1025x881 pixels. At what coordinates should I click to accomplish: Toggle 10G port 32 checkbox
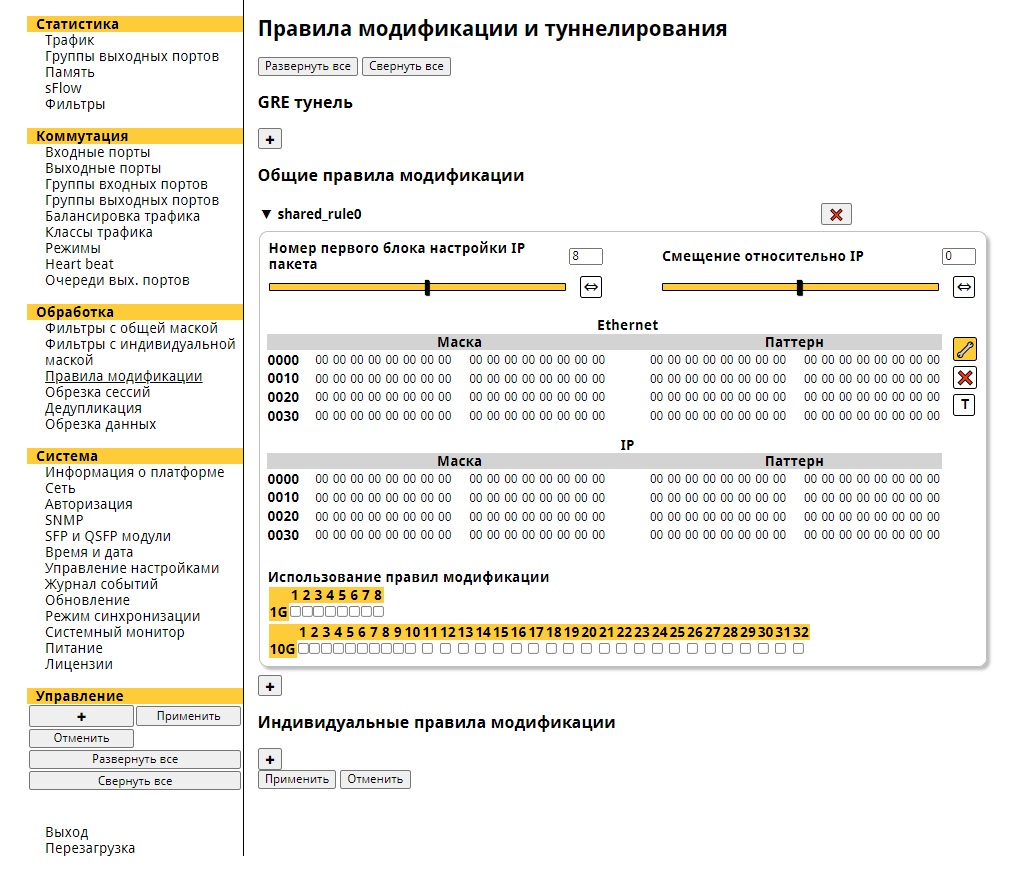click(798, 648)
